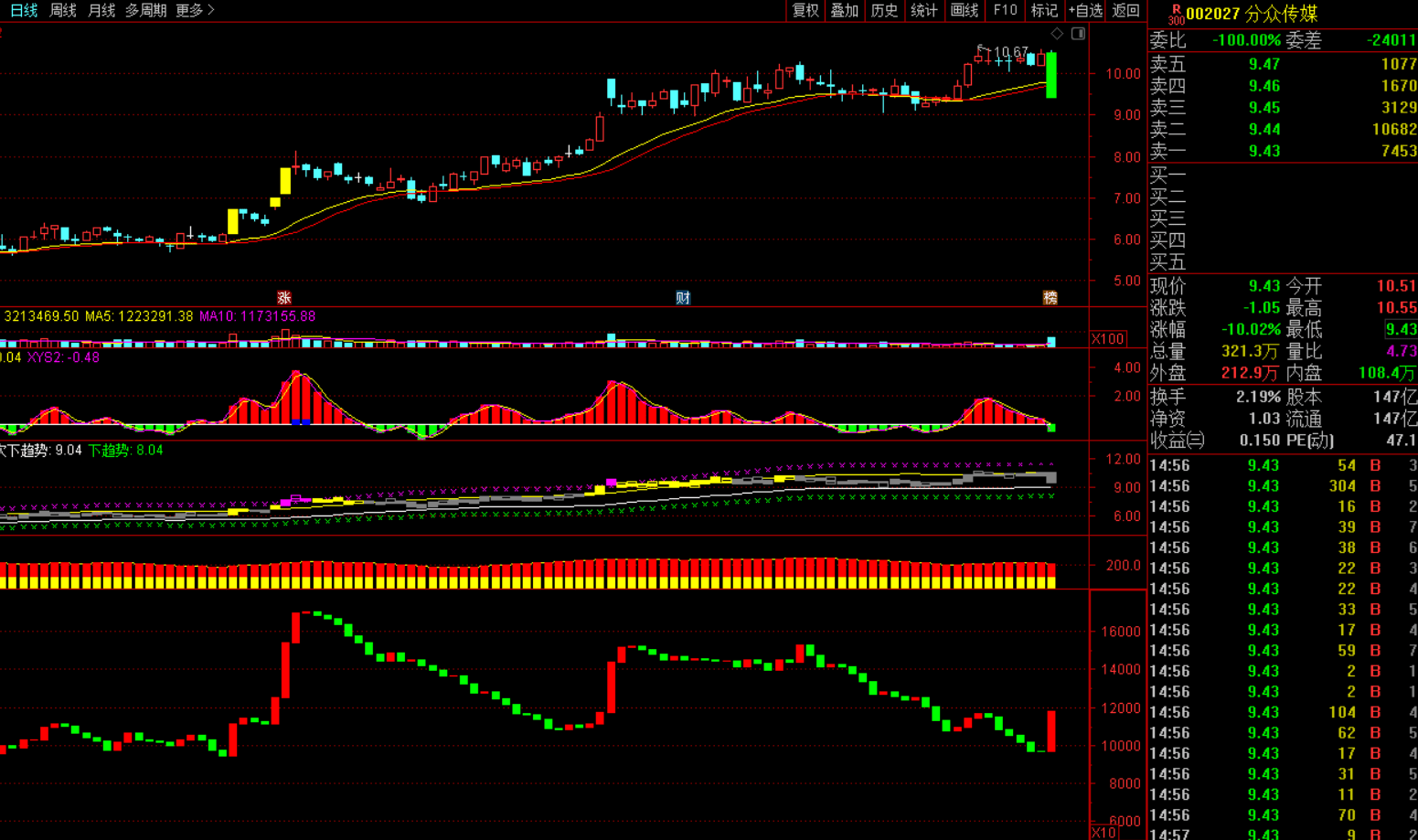Select the 月线 monthly period tab

101,10
